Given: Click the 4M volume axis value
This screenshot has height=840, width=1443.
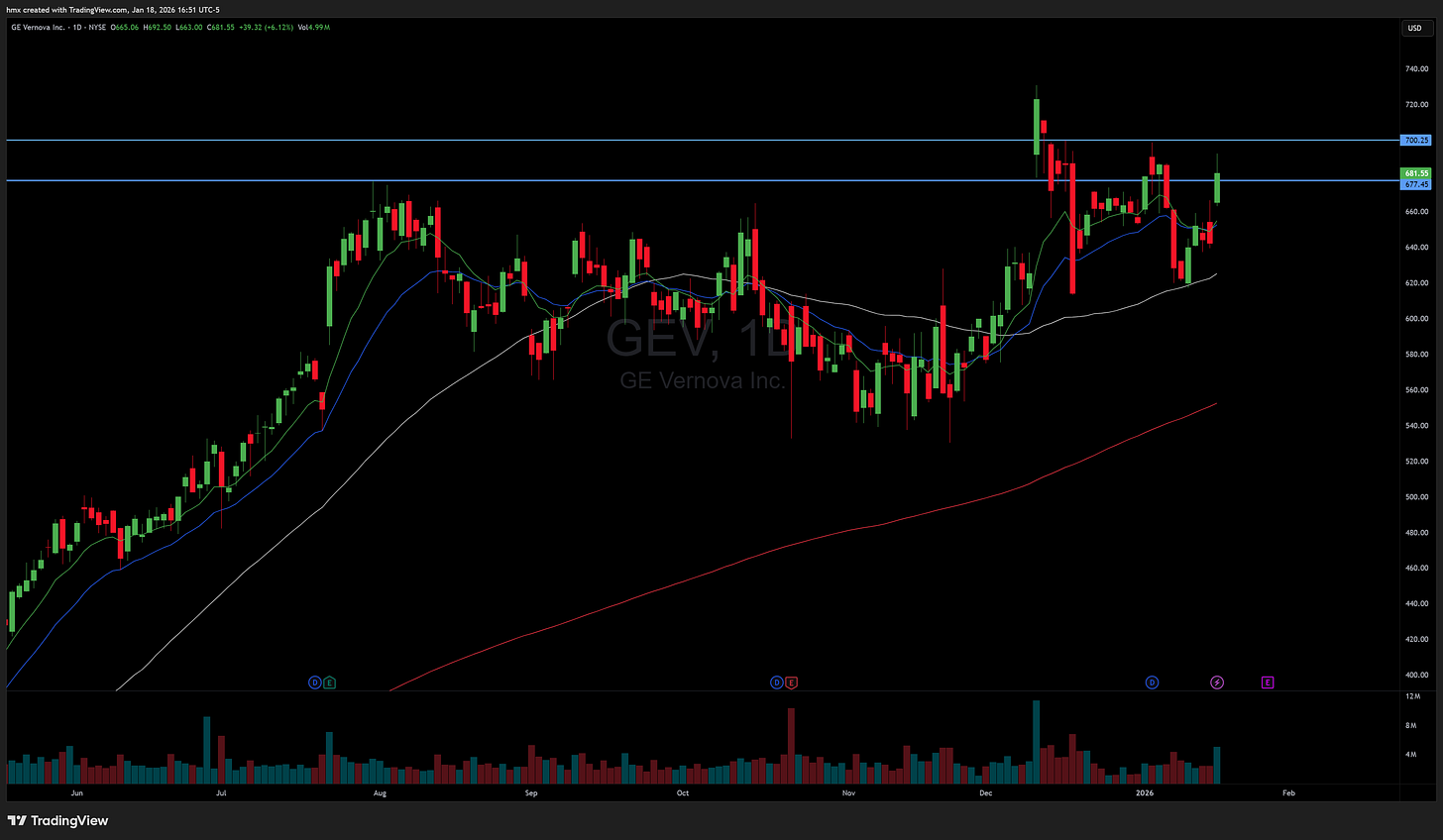Looking at the screenshot, I should (1412, 755).
